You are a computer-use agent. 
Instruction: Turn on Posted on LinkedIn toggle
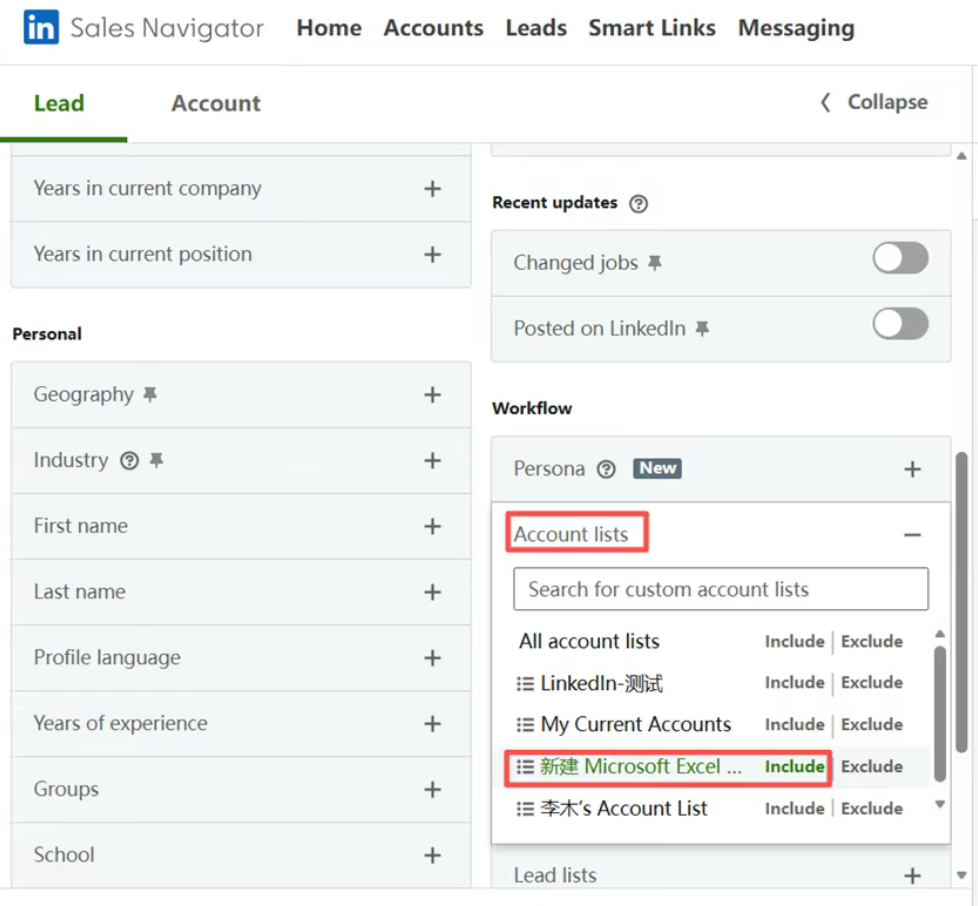pos(900,324)
